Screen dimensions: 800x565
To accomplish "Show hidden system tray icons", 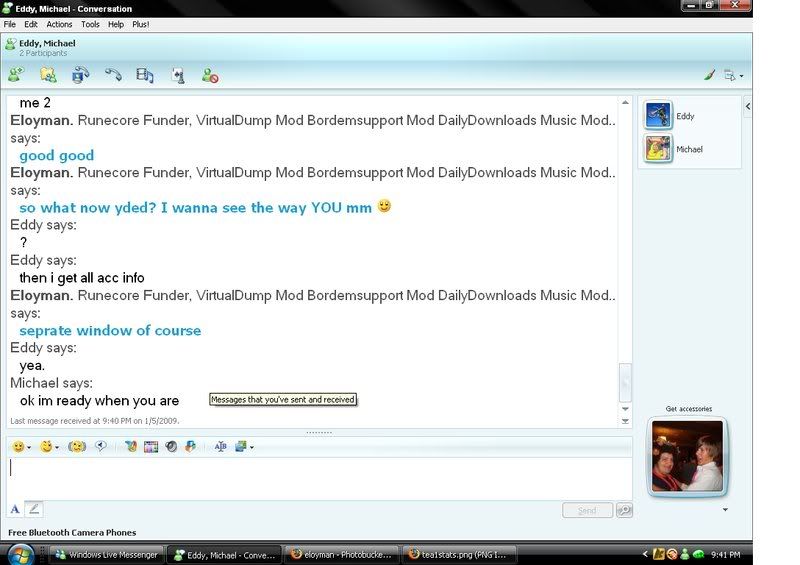I will click(645, 554).
